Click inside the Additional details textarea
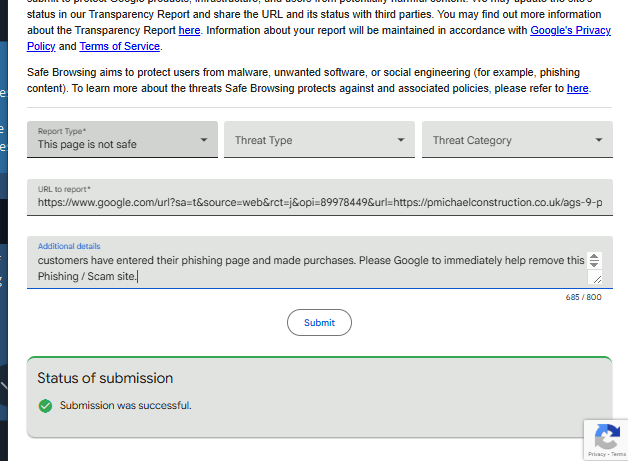This screenshot has height=461, width=628. click(300, 268)
